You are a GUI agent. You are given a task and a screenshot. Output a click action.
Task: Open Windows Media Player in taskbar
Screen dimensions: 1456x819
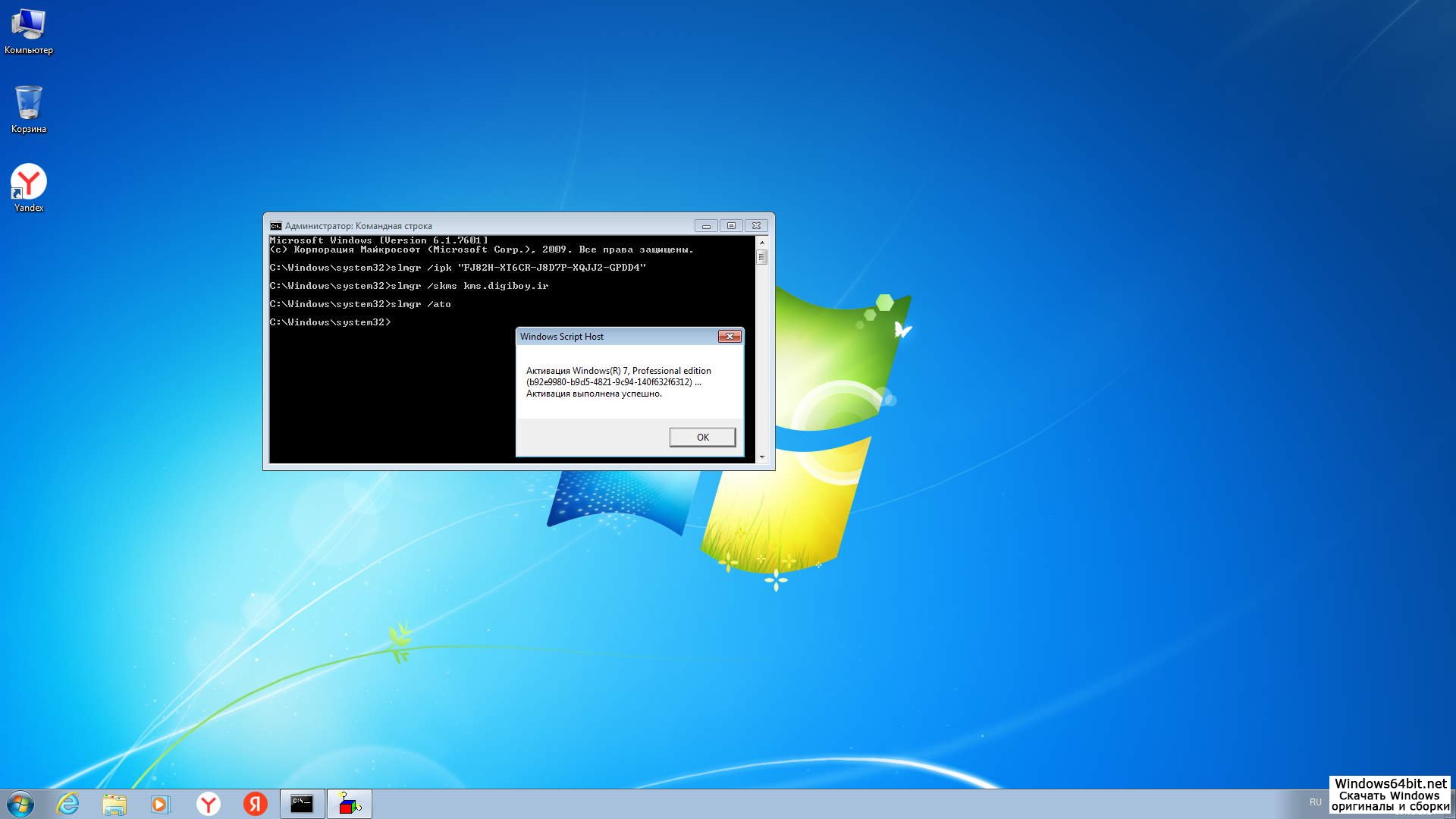(161, 804)
